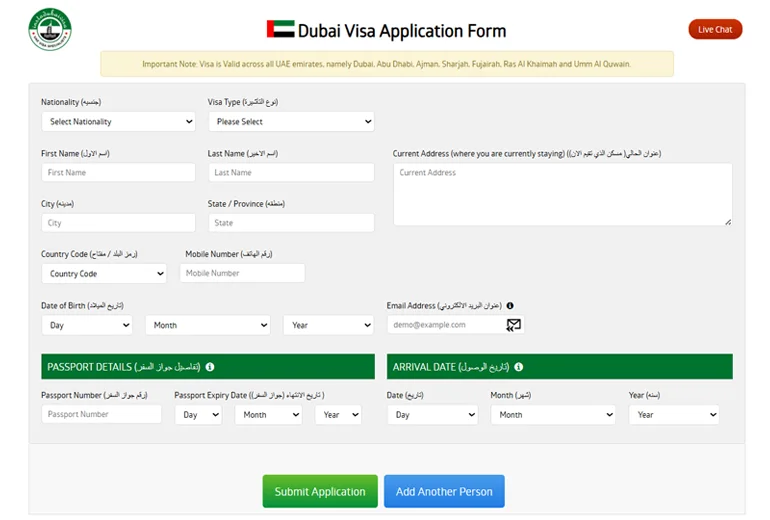Focus the Last Name input field

point(291,172)
